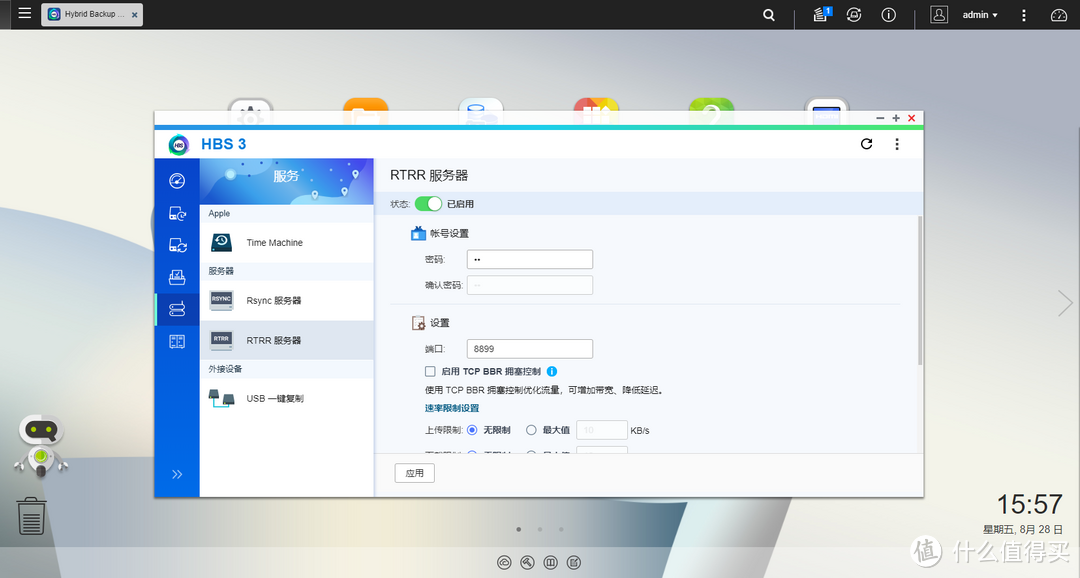Click the 端口 port field showing 8899
The width and height of the screenshot is (1080, 578).
click(x=530, y=349)
